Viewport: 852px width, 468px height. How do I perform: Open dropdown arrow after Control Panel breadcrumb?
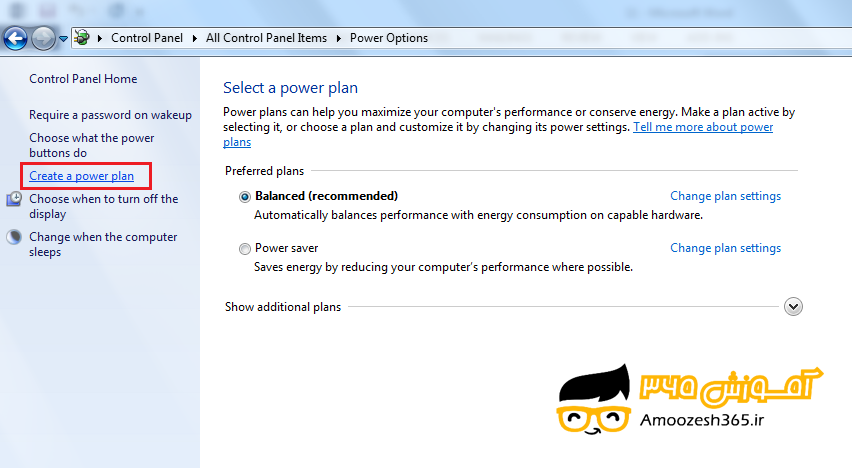pos(195,38)
